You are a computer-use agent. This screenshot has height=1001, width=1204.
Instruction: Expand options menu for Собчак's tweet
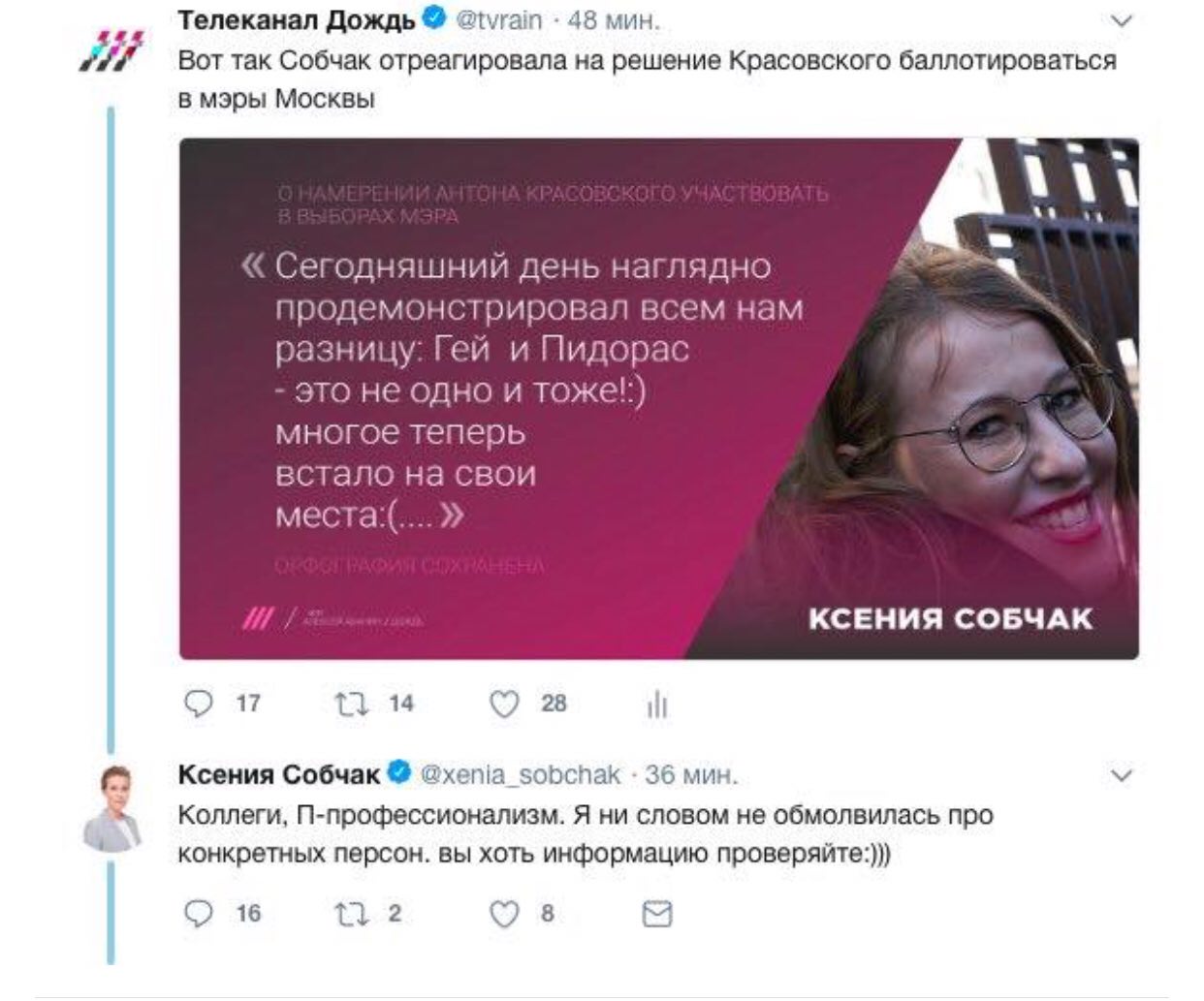[x=1121, y=775]
